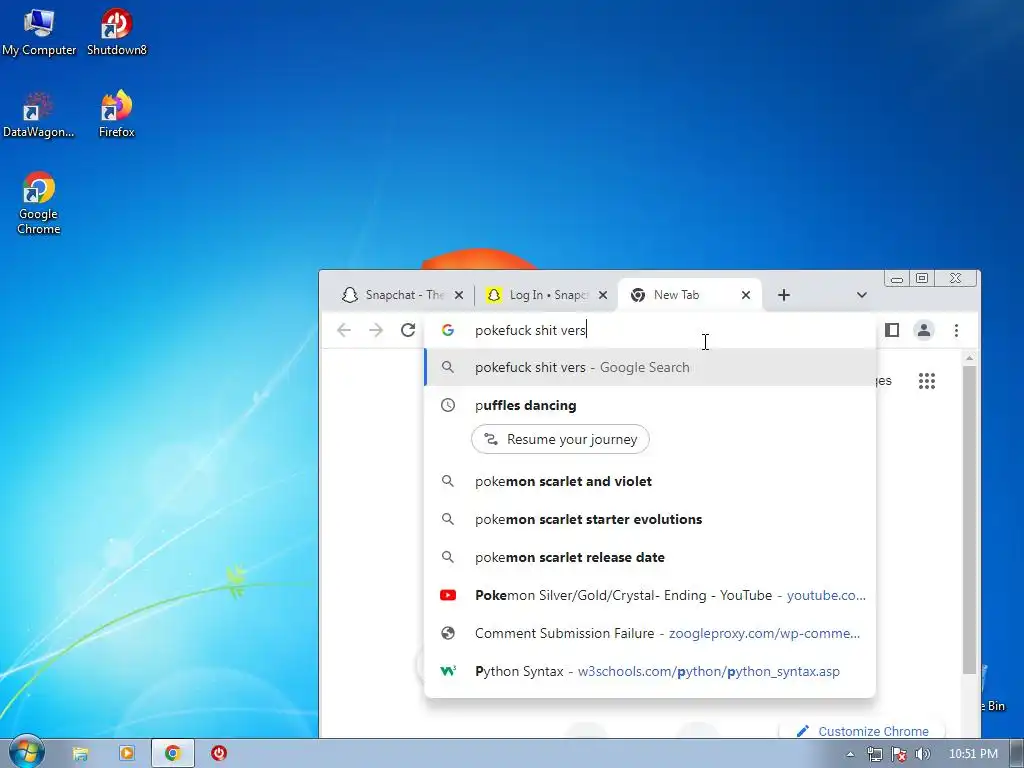Open Chrome three-dot menu
This screenshot has width=1024, height=768.
click(x=957, y=330)
